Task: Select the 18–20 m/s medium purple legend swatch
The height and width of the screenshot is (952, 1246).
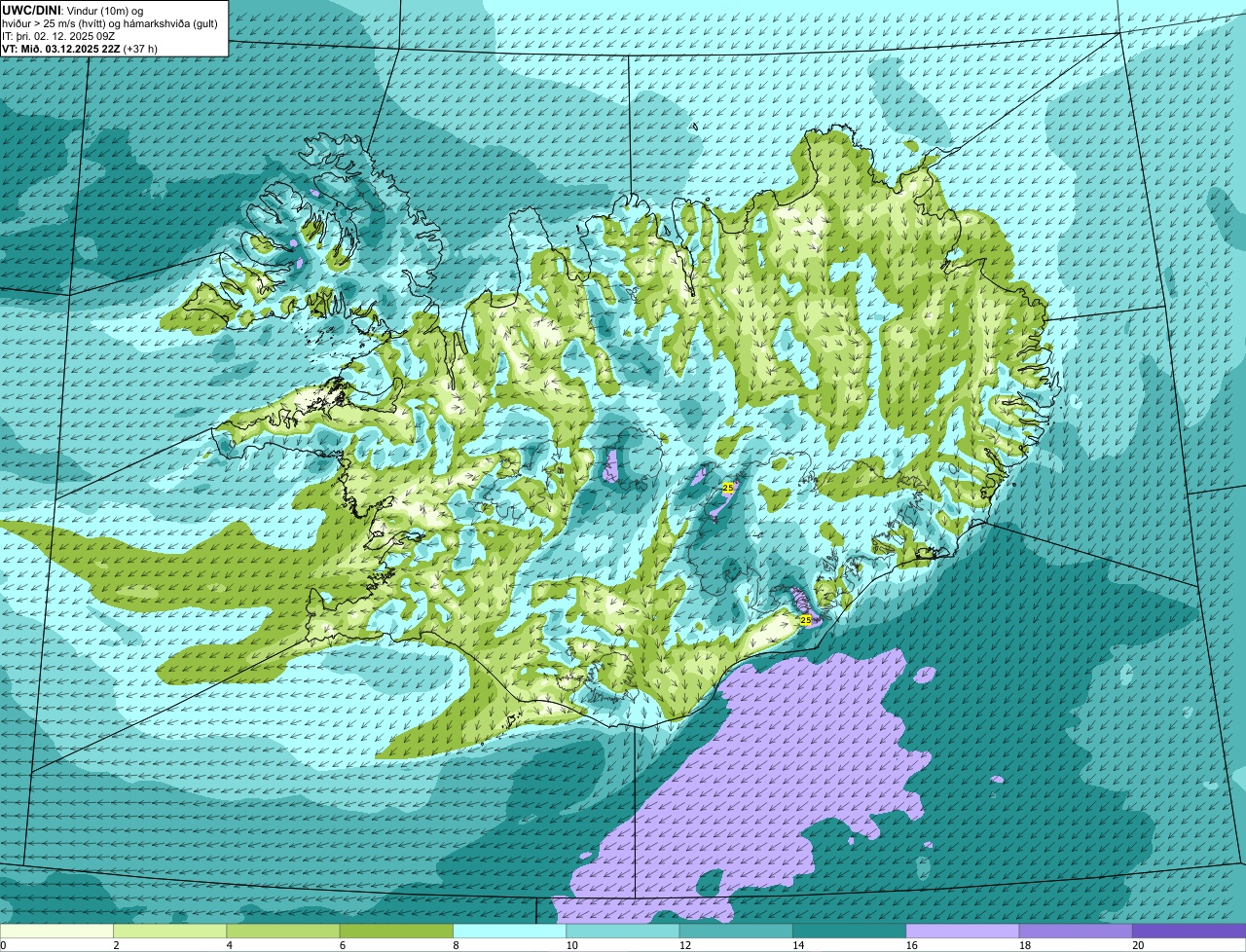Action: click(1076, 931)
